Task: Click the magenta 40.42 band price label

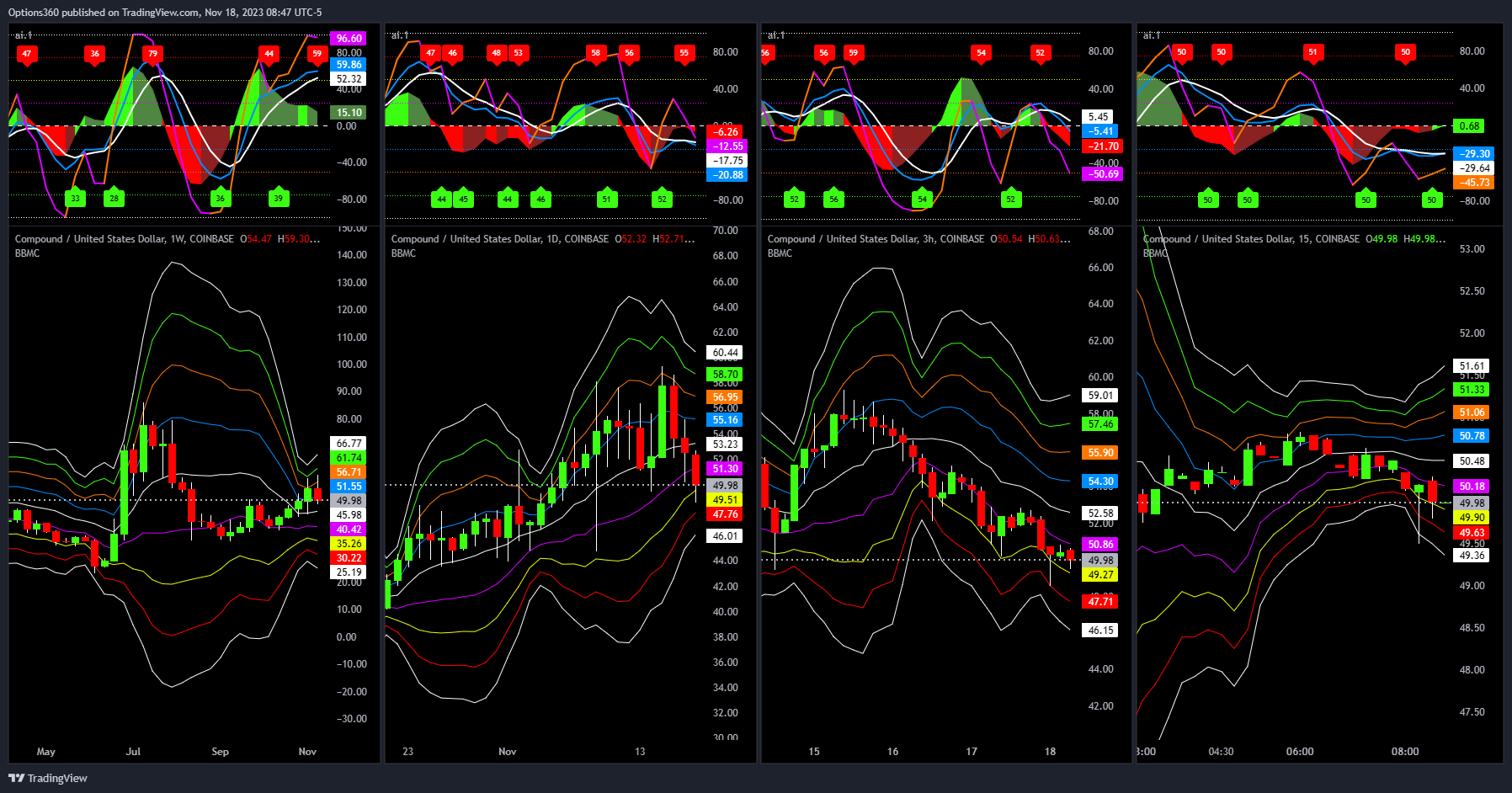Action: pos(349,530)
